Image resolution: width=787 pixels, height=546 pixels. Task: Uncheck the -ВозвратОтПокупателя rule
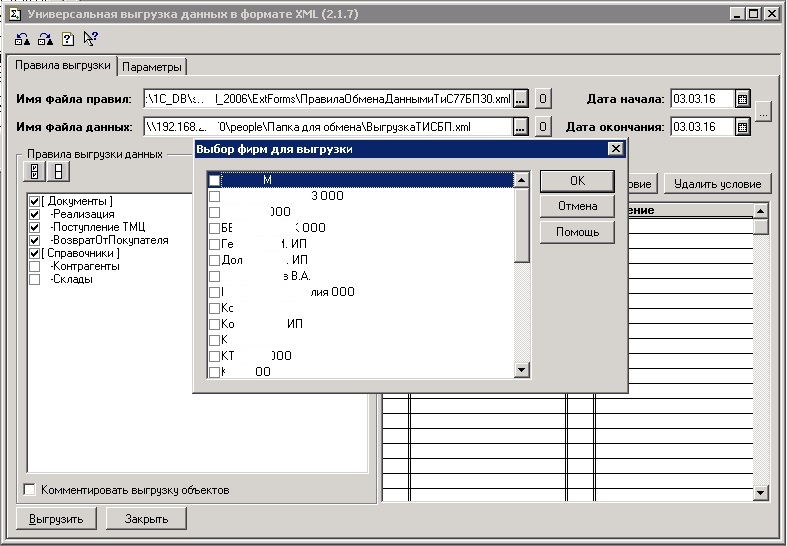pyautogui.click(x=35, y=241)
